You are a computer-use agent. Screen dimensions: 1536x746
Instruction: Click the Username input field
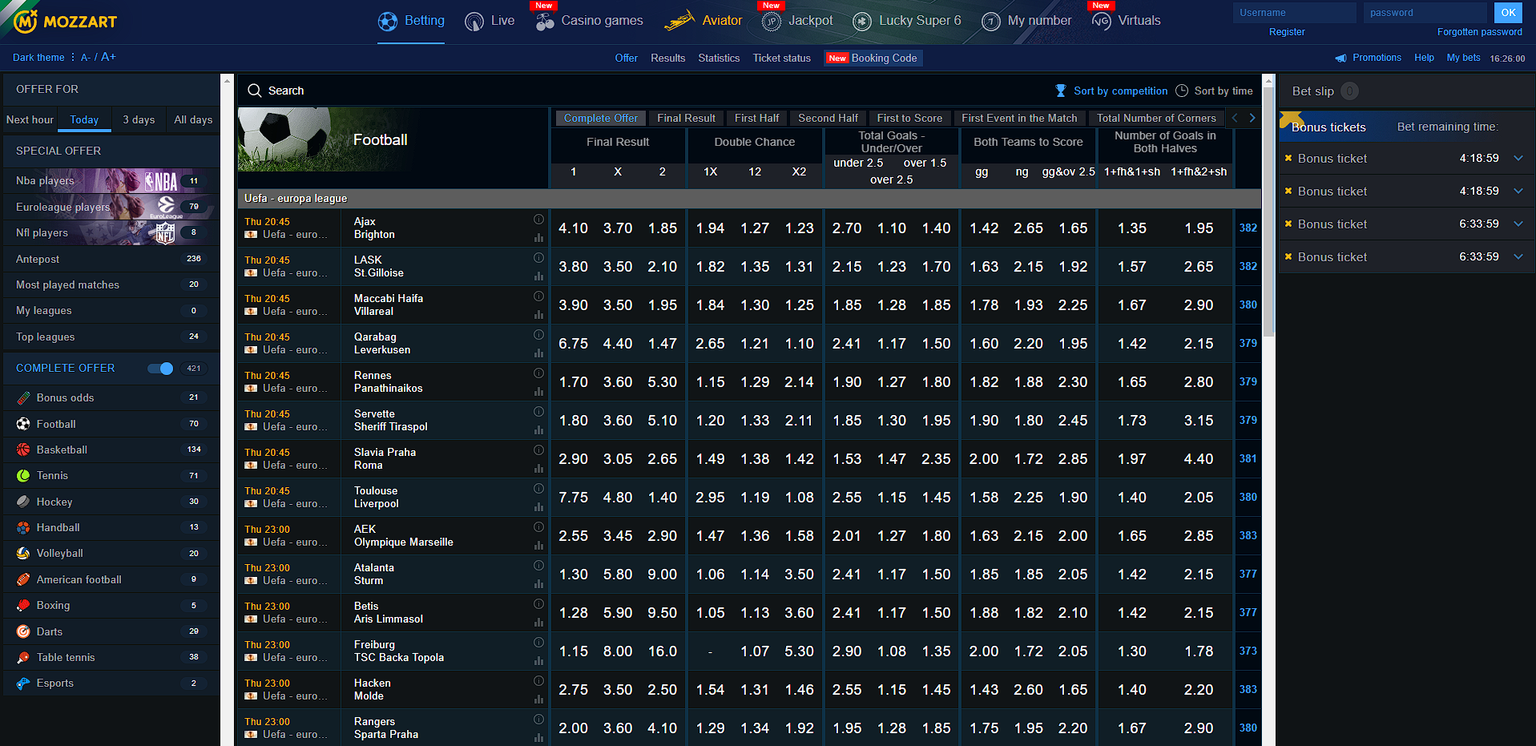(1294, 13)
